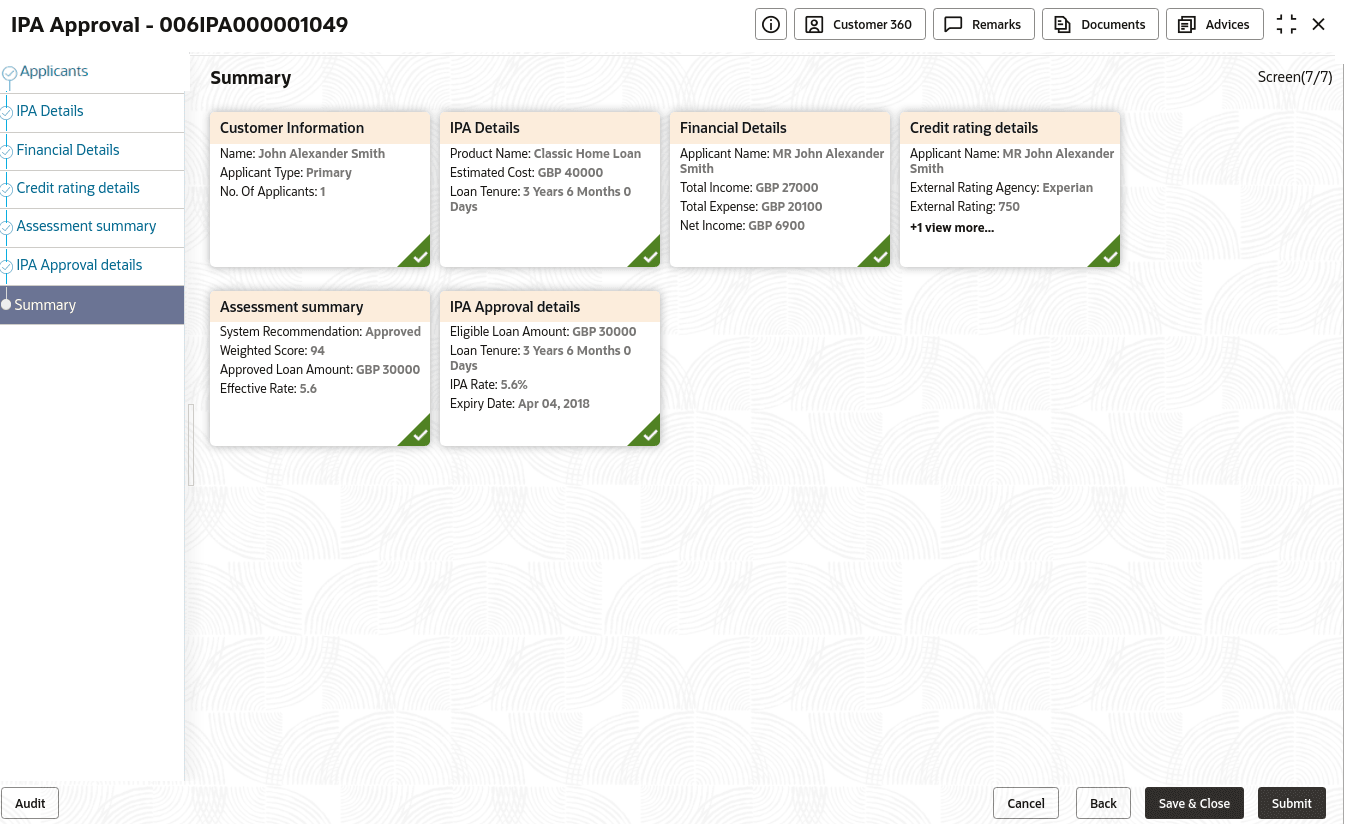
Task: Switch to the Financial Details step
Action: click(68, 150)
